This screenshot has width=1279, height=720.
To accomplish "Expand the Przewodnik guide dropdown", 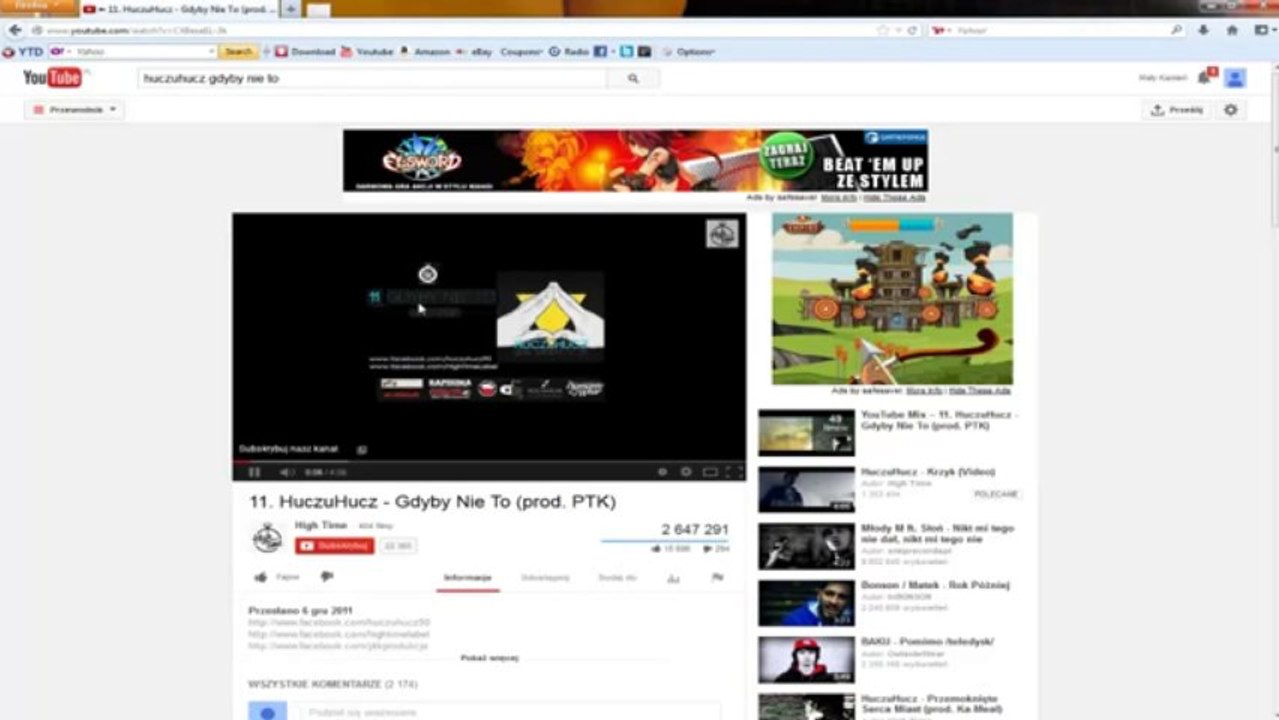I will pos(74,110).
